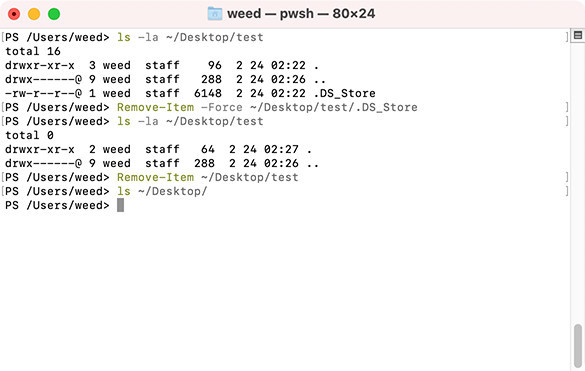Click the mark bracket right of first command line

click(x=567, y=37)
